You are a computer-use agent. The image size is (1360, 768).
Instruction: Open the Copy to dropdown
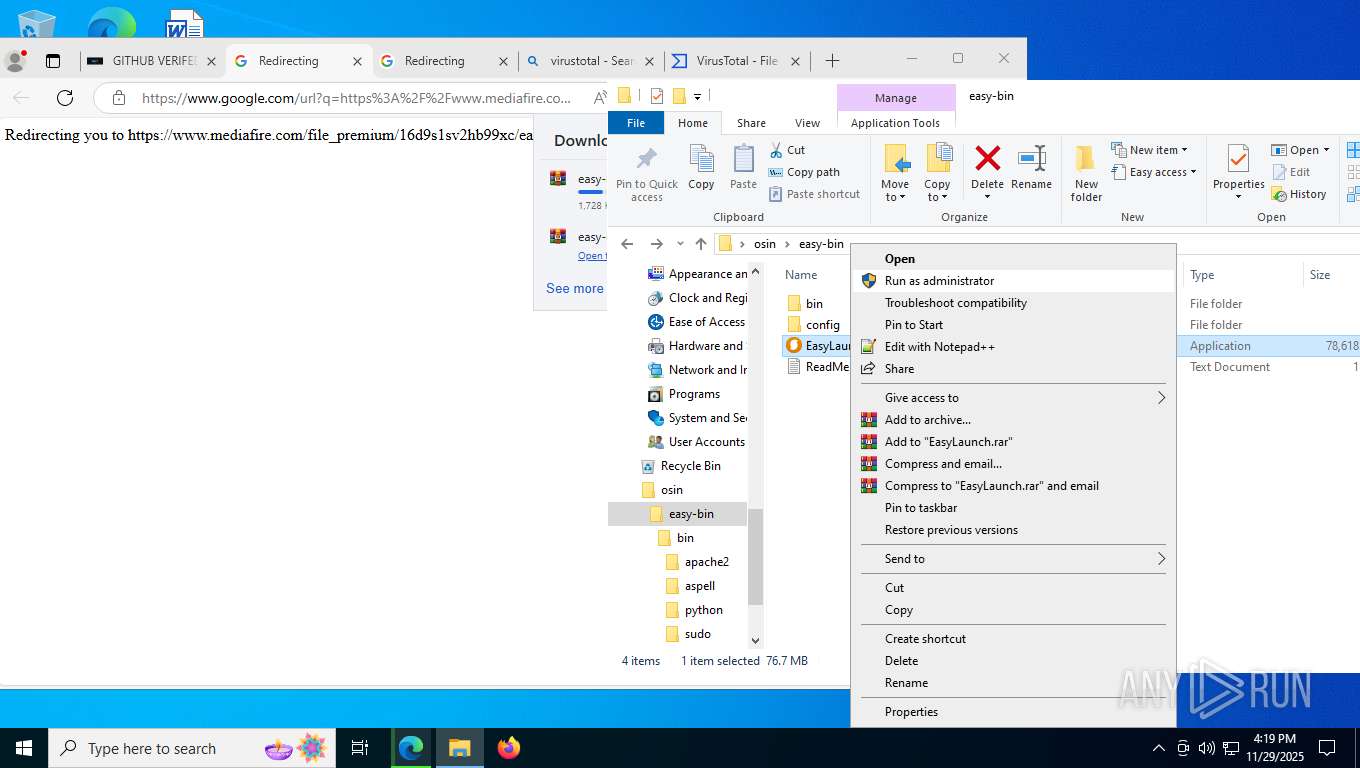[937, 173]
